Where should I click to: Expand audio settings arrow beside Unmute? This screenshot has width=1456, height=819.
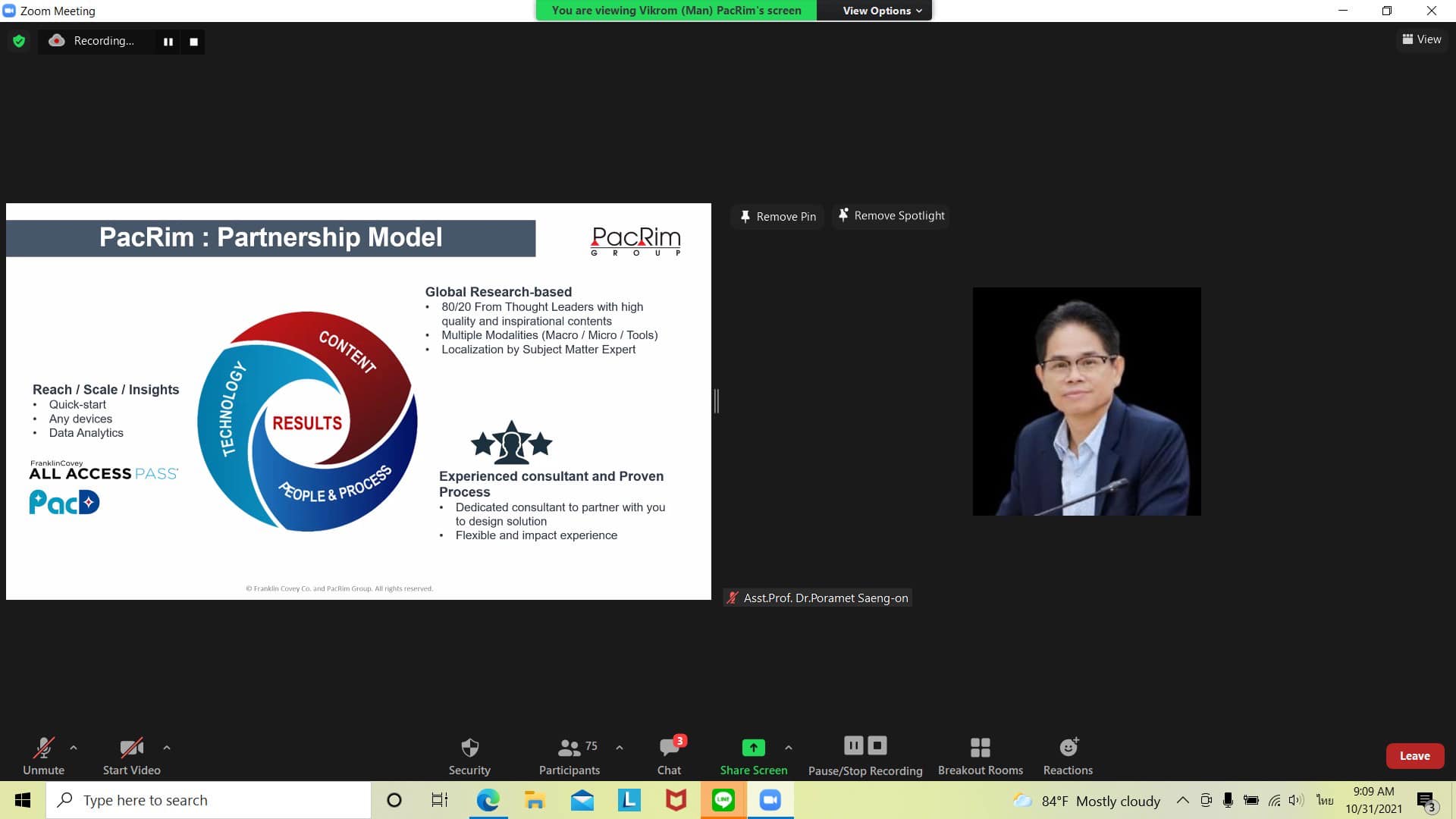(x=74, y=748)
